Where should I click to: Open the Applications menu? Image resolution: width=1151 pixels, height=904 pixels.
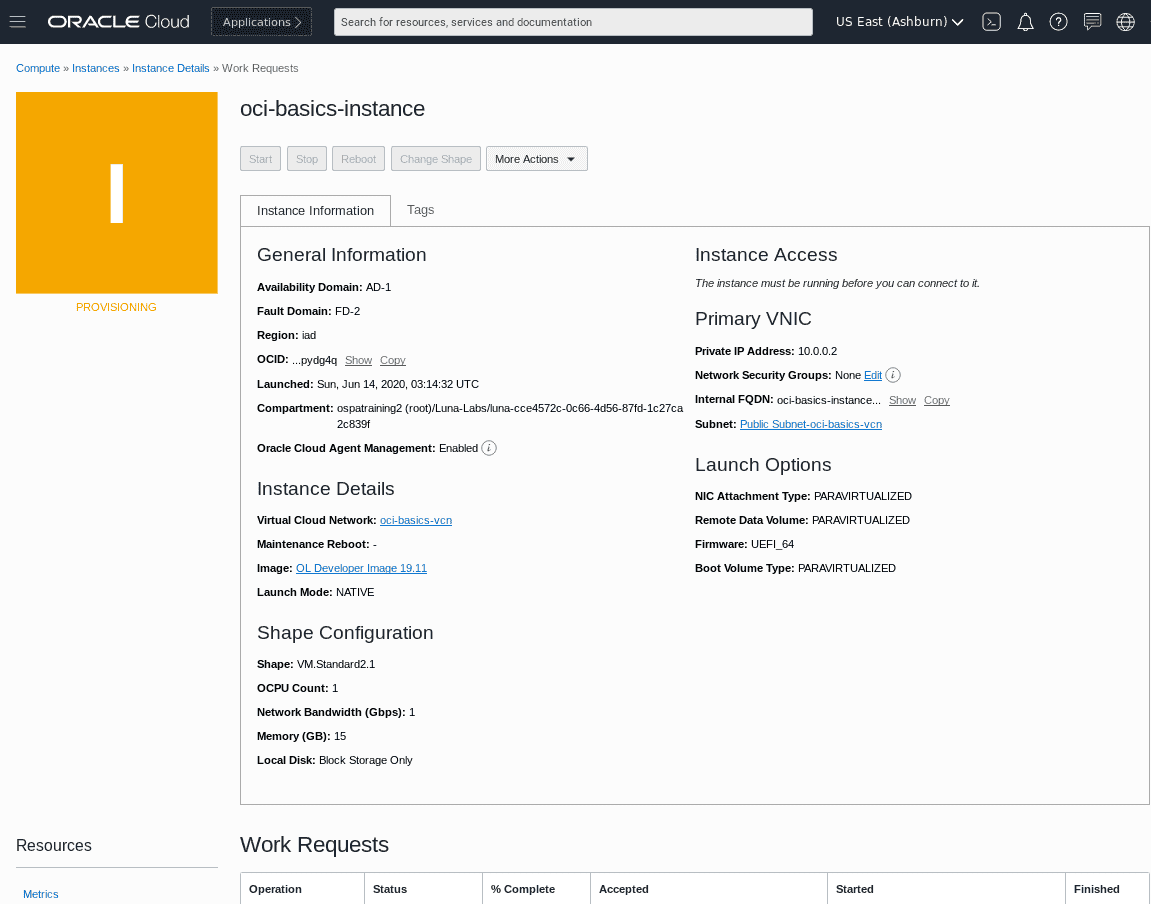click(x=261, y=21)
